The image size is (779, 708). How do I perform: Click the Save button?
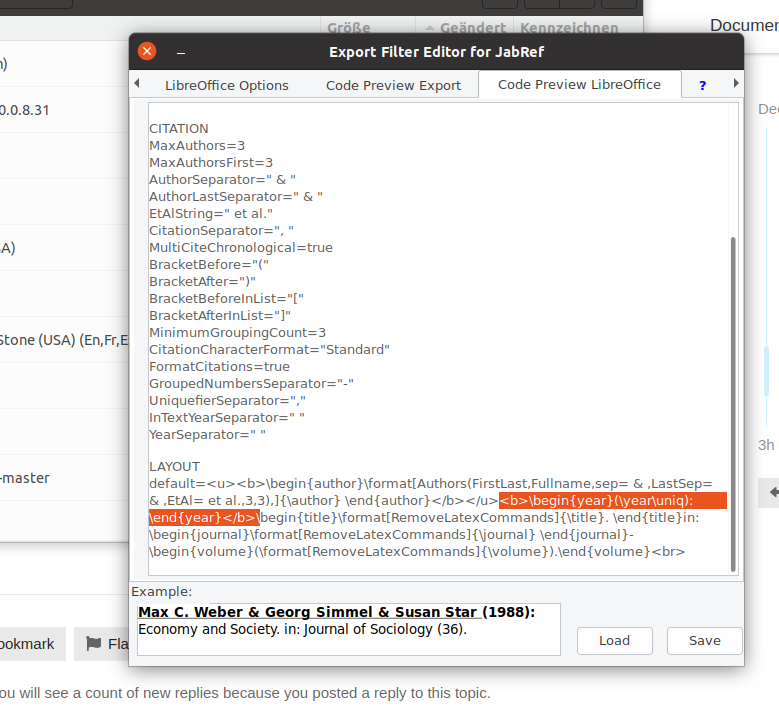pos(704,640)
